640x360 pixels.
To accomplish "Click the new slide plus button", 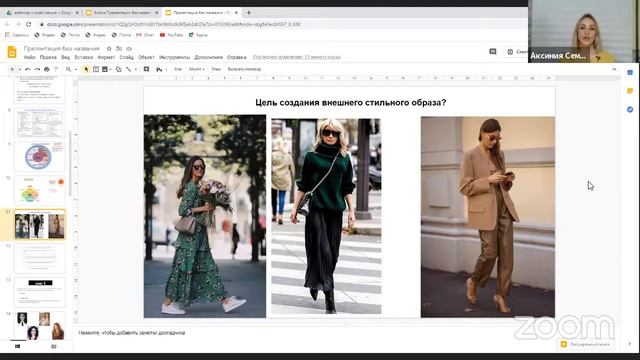I will click(x=12, y=69).
